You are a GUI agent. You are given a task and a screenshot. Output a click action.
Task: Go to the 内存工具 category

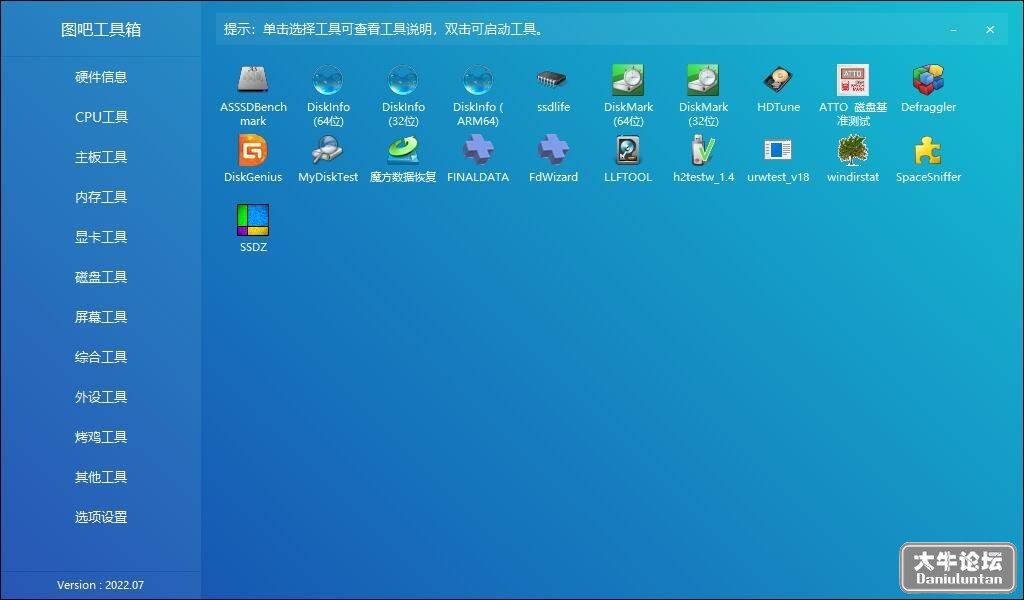(x=101, y=197)
